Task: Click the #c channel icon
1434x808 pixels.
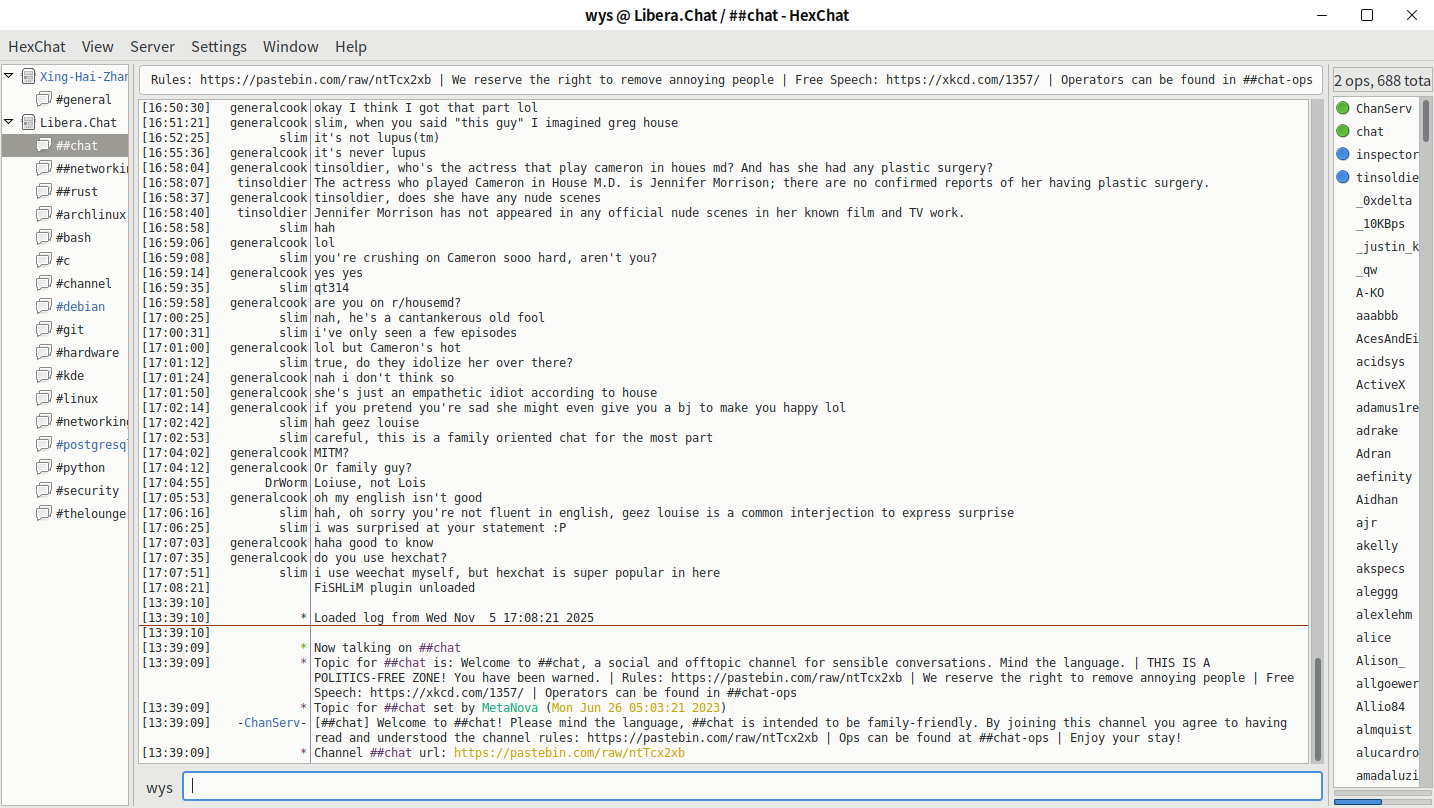Action: click(44, 260)
